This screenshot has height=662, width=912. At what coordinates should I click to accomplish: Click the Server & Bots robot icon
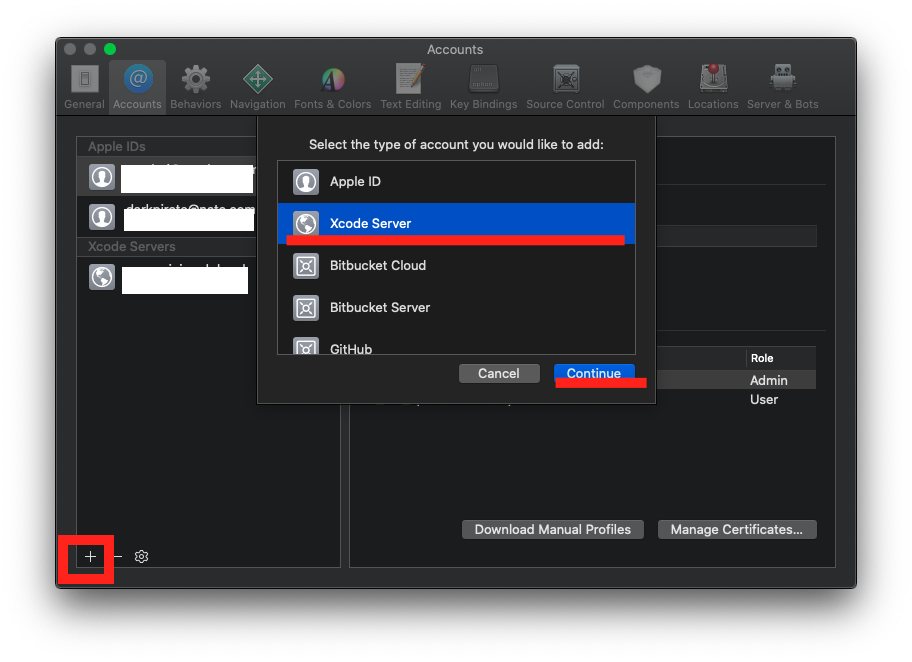[x=783, y=78]
